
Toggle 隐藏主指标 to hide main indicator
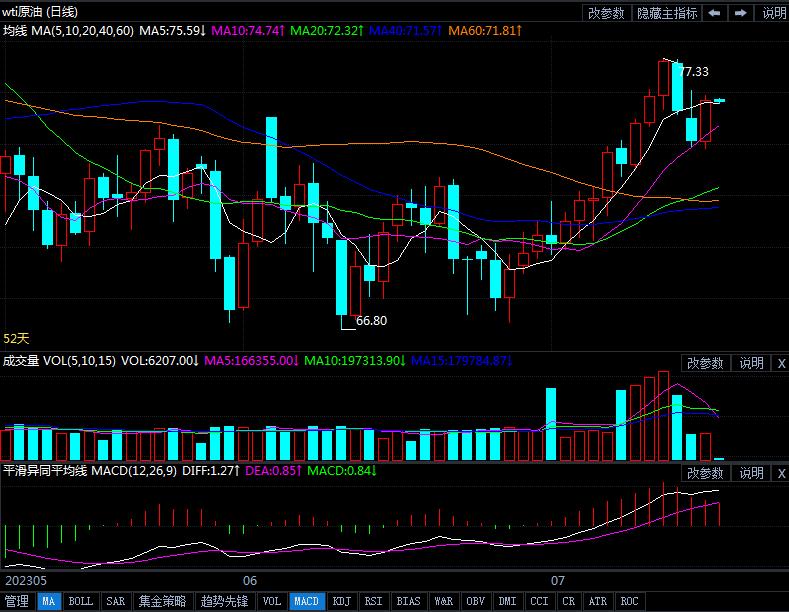(667, 13)
